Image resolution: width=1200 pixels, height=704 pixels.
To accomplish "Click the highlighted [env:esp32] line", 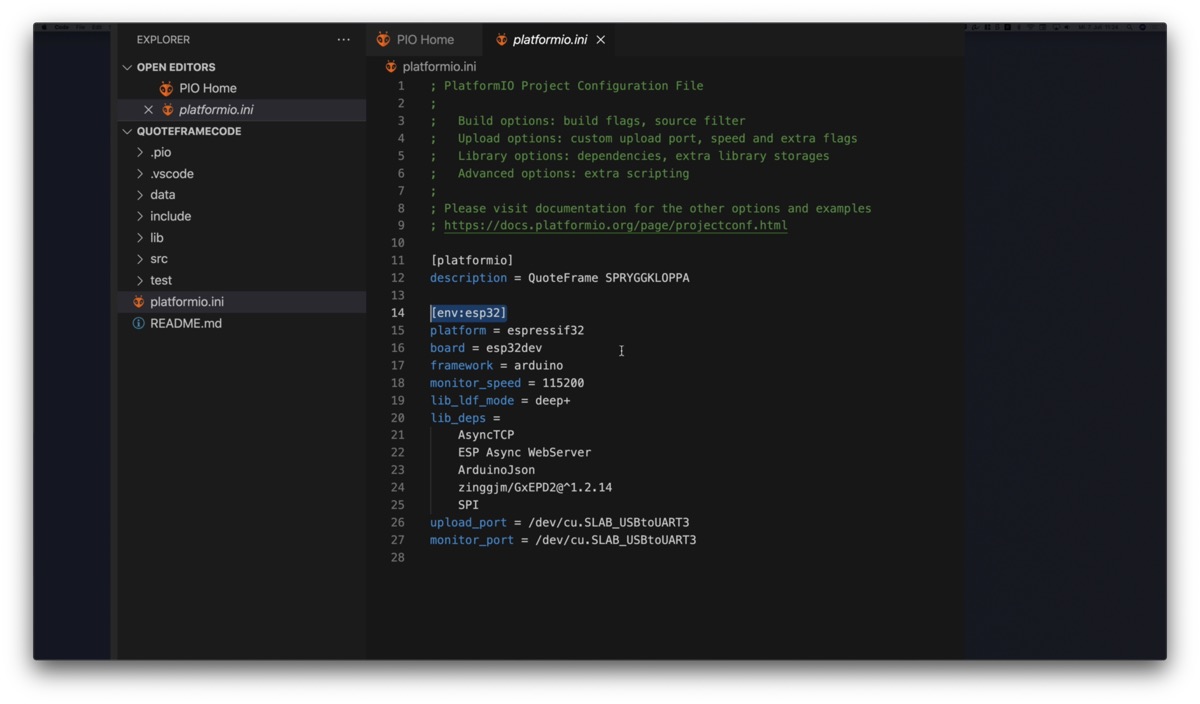I will (x=468, y=313).
